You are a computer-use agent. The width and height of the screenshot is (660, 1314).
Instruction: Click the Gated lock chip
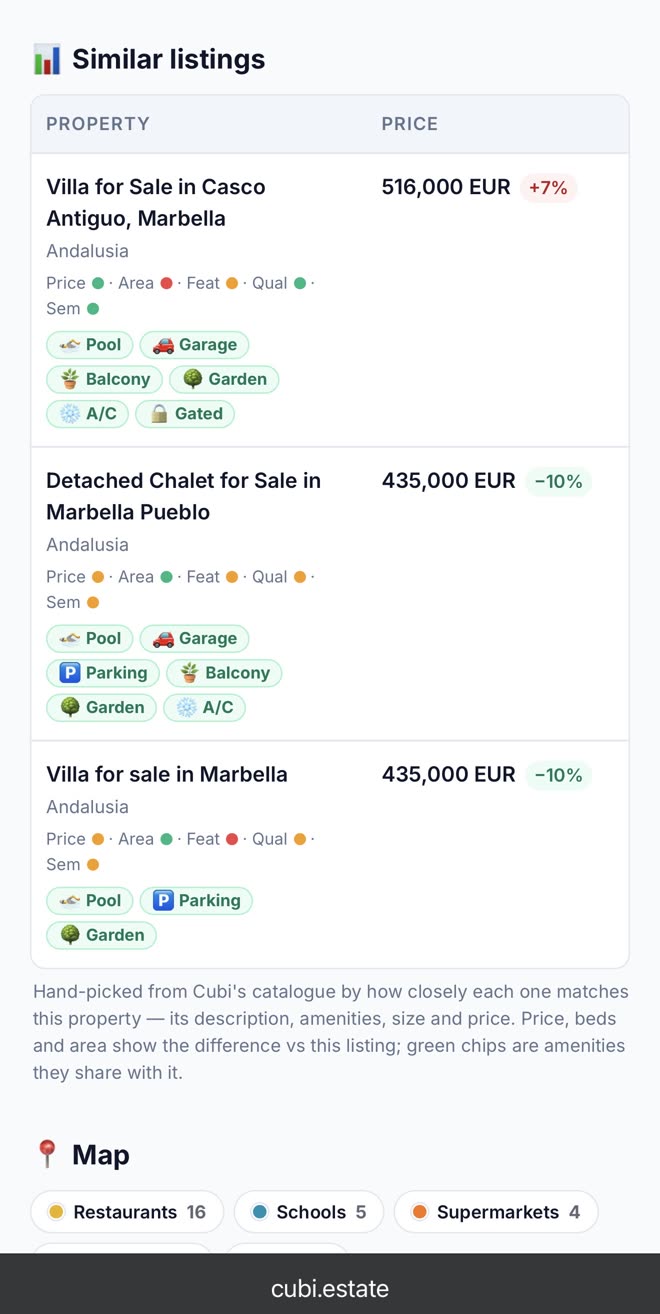[x=185, y=414]
